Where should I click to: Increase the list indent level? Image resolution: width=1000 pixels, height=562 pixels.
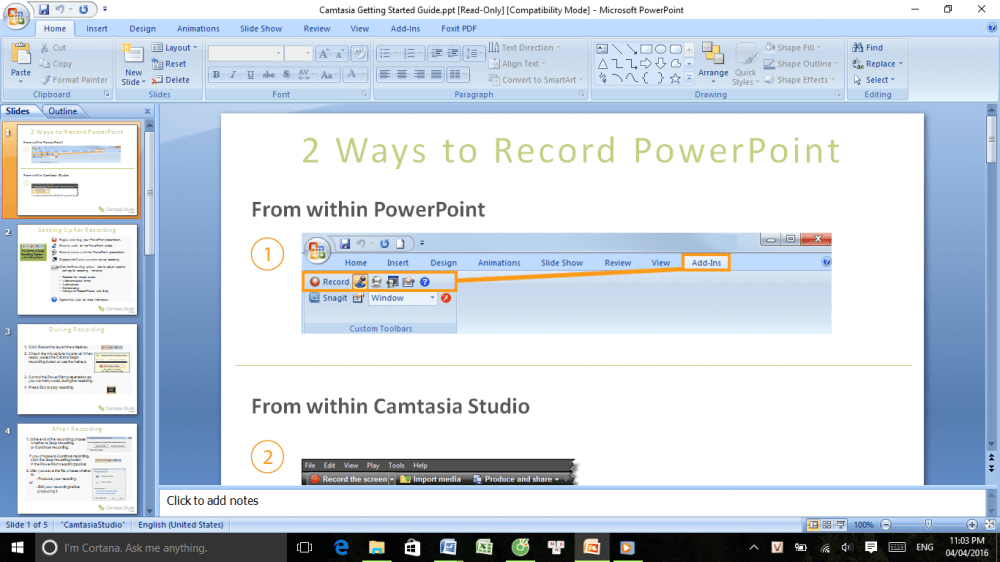tap(453, 54)
